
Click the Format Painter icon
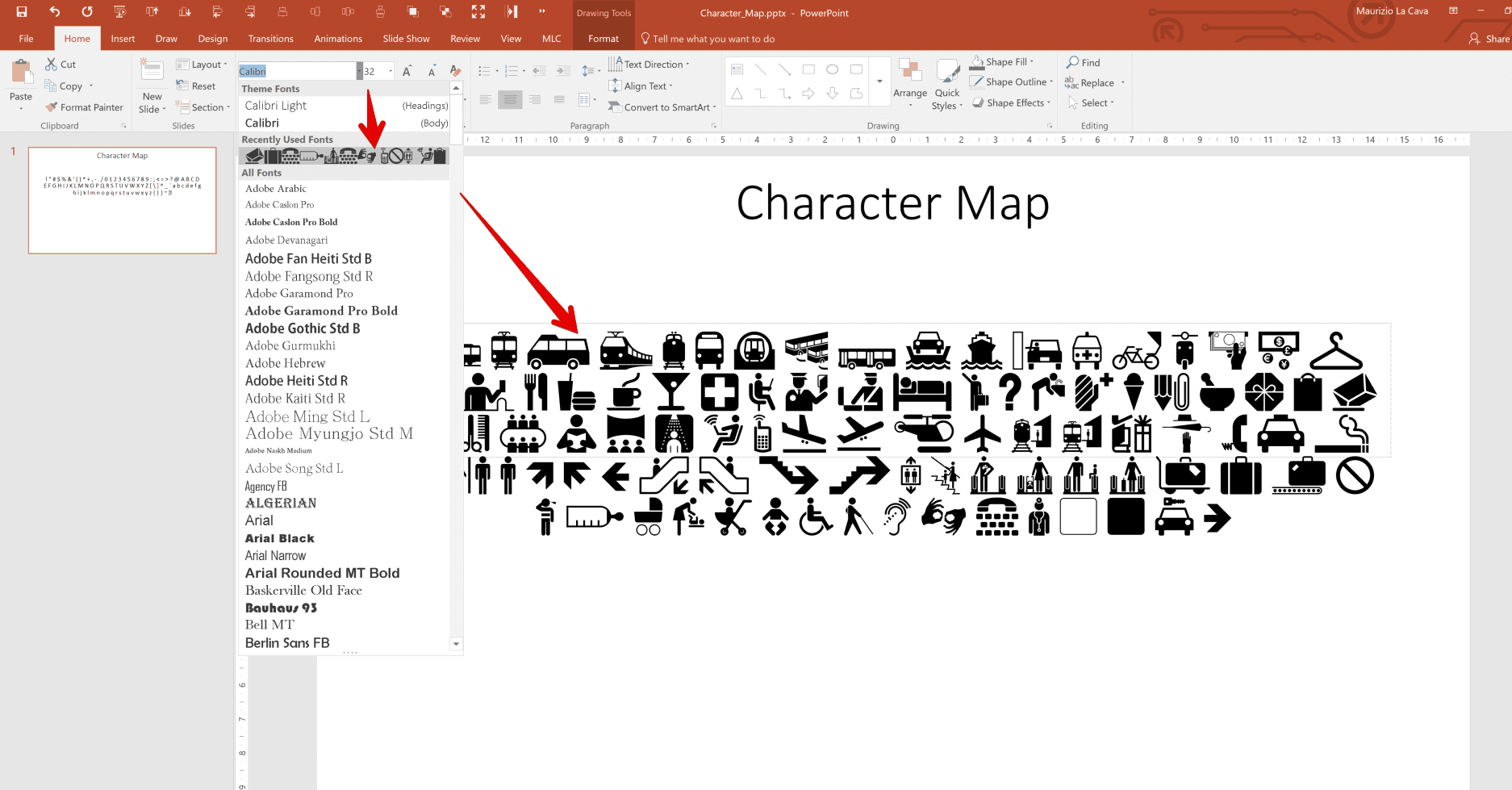click(51, 107)
